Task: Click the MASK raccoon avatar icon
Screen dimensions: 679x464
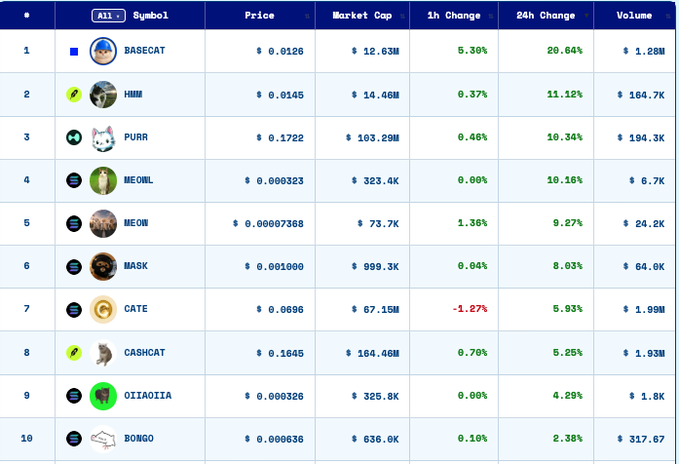Action: tap(103, 267)
